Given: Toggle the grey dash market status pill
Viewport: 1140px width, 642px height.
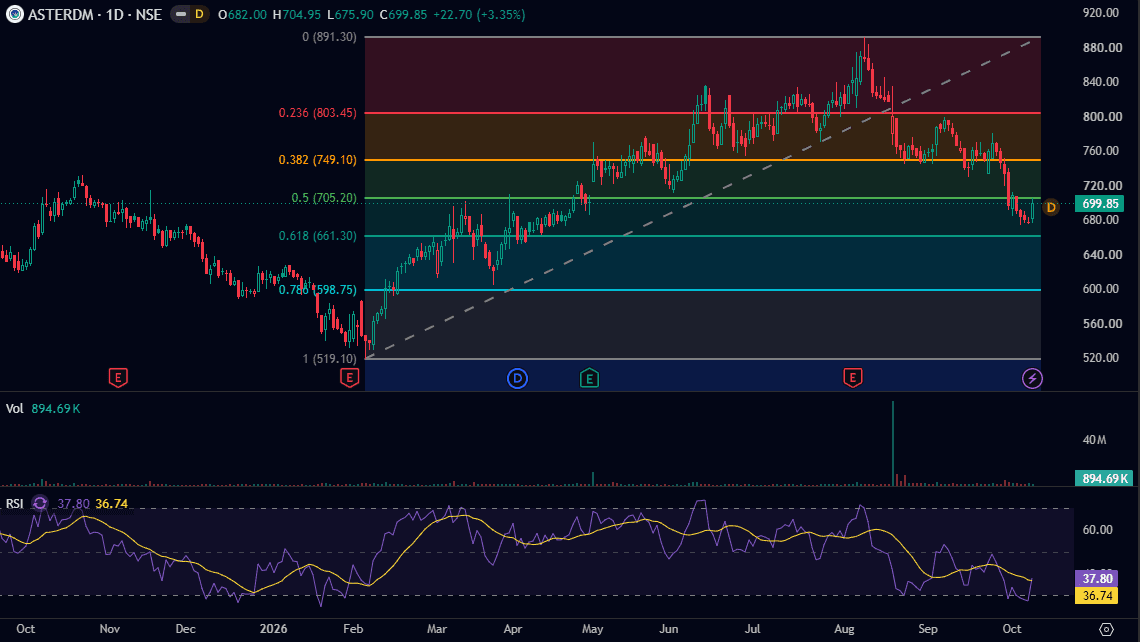Looking at the screenshot, I should coord(180,14).
